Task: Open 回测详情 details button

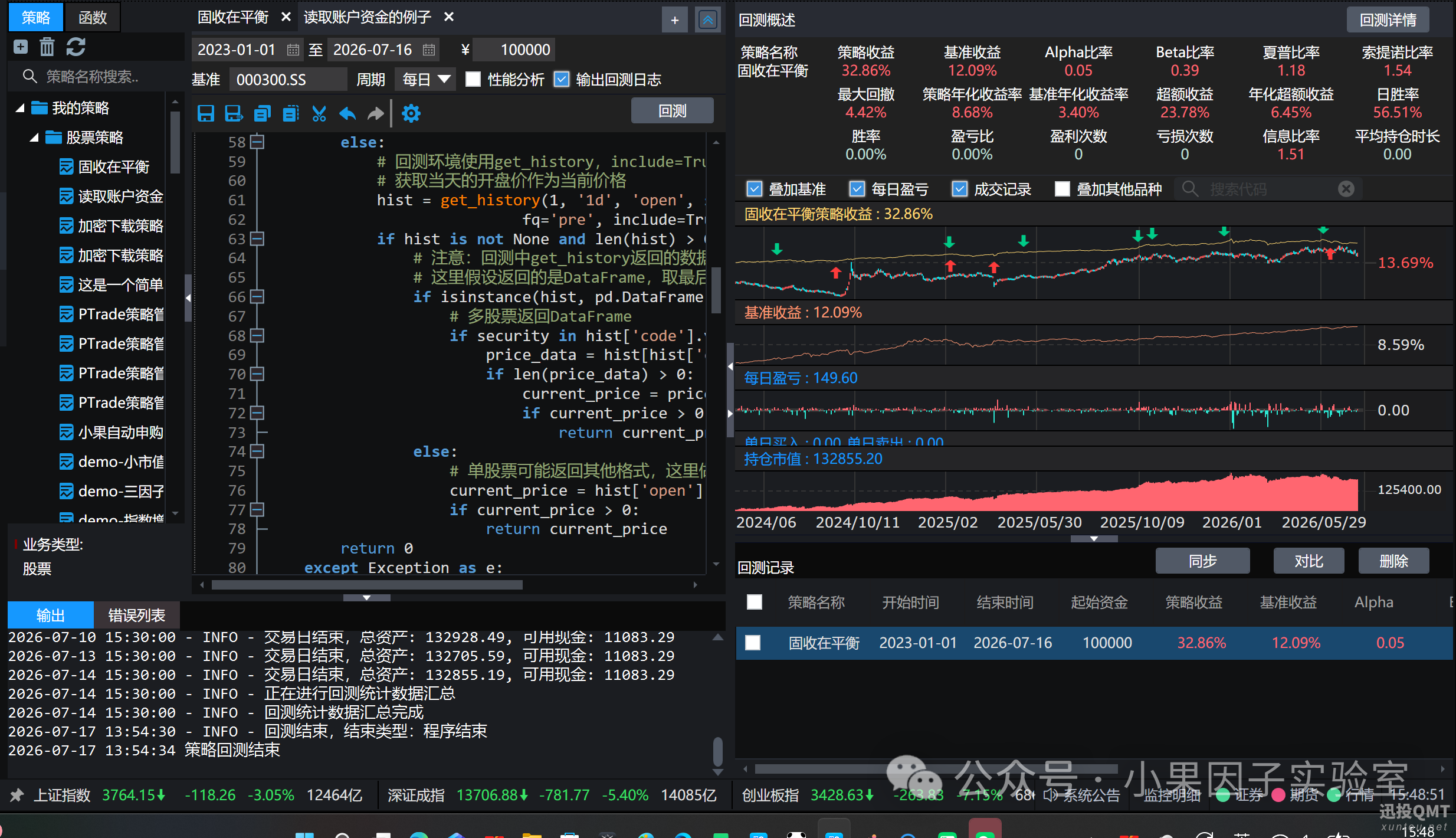Action: tap(1388, 20)
